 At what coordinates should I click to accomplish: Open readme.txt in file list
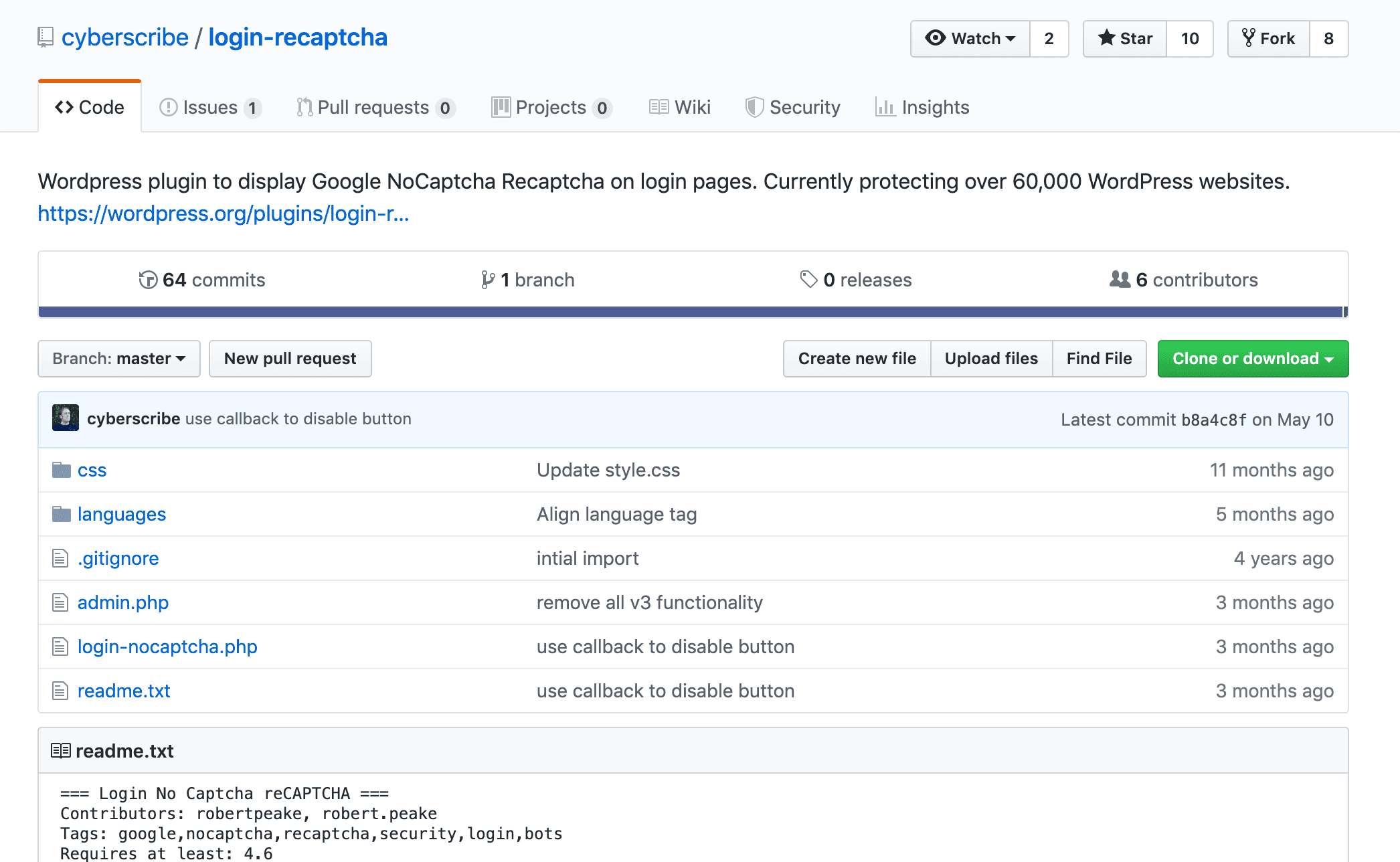coord(124,691)
